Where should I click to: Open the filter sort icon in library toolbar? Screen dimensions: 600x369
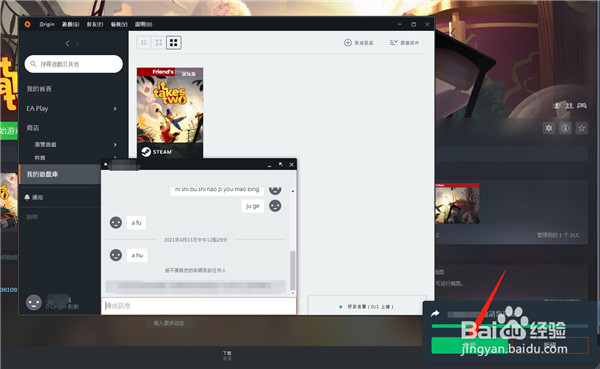tap(394, 42)
